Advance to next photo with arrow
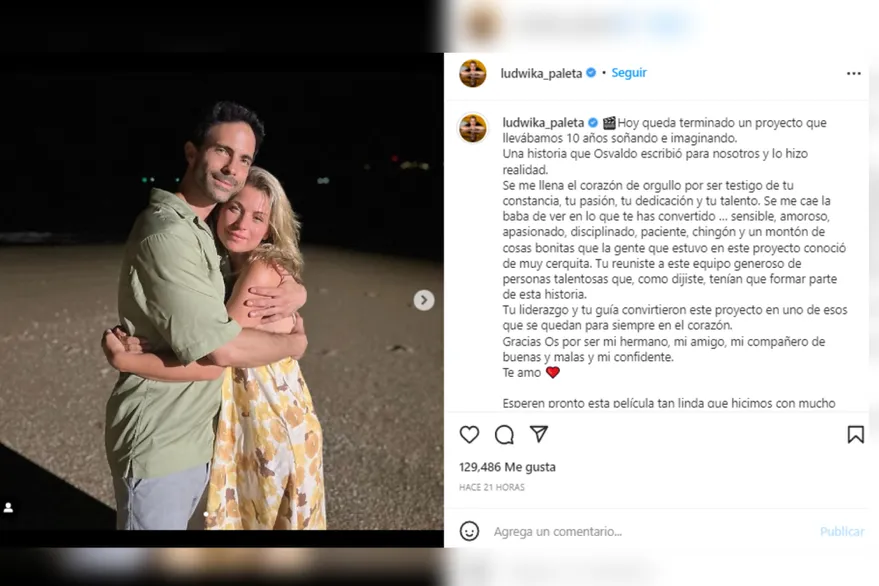Viewport: 879px width, 586px height. [x=424, y=300]
